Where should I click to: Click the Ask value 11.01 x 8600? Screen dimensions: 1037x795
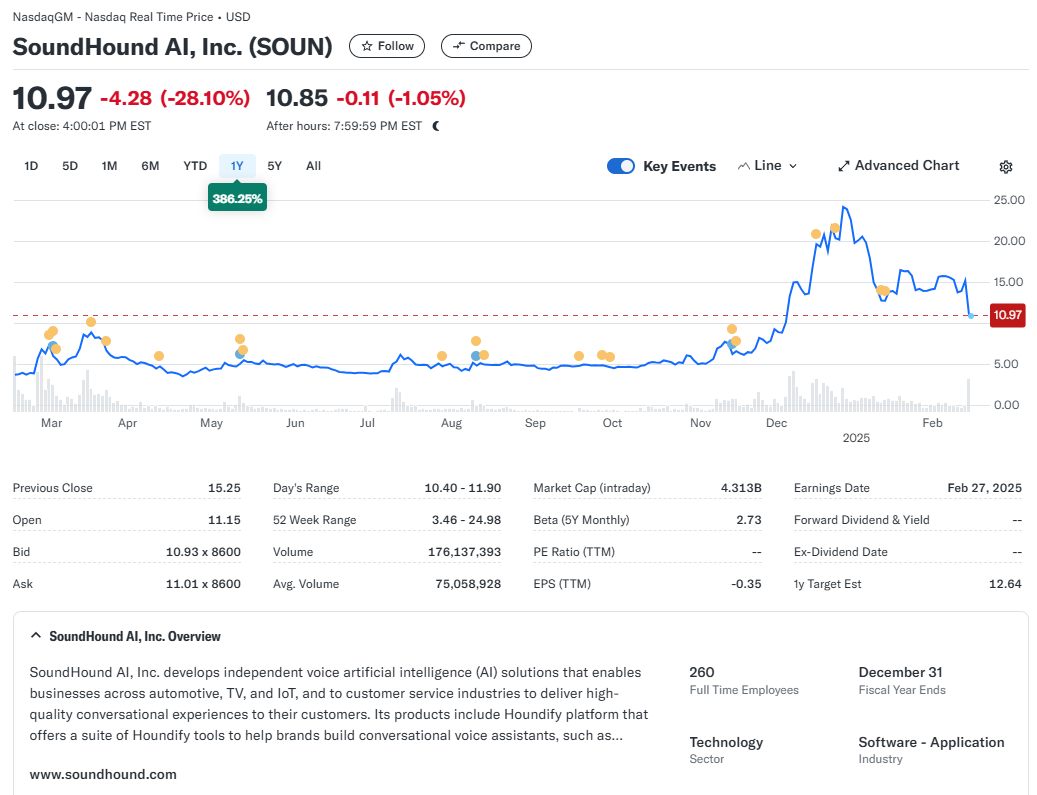pos(203,584)
